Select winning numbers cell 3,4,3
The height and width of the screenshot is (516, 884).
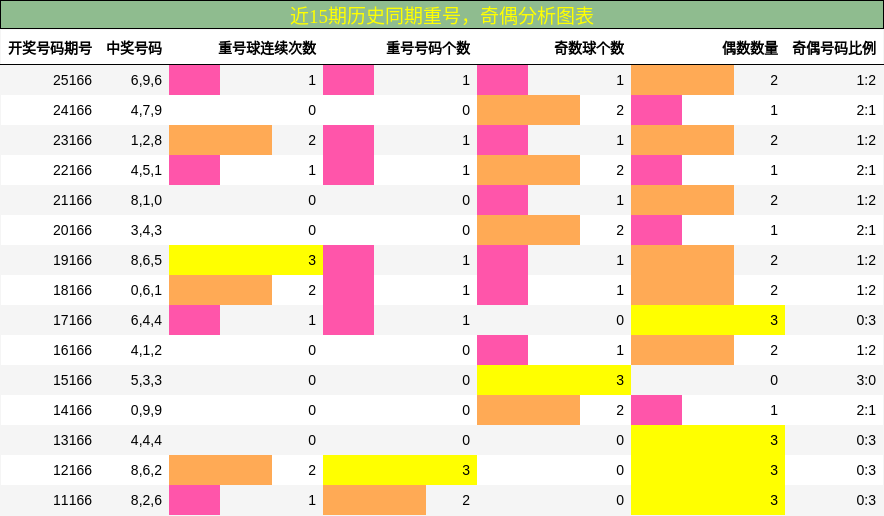click(146, 230)
